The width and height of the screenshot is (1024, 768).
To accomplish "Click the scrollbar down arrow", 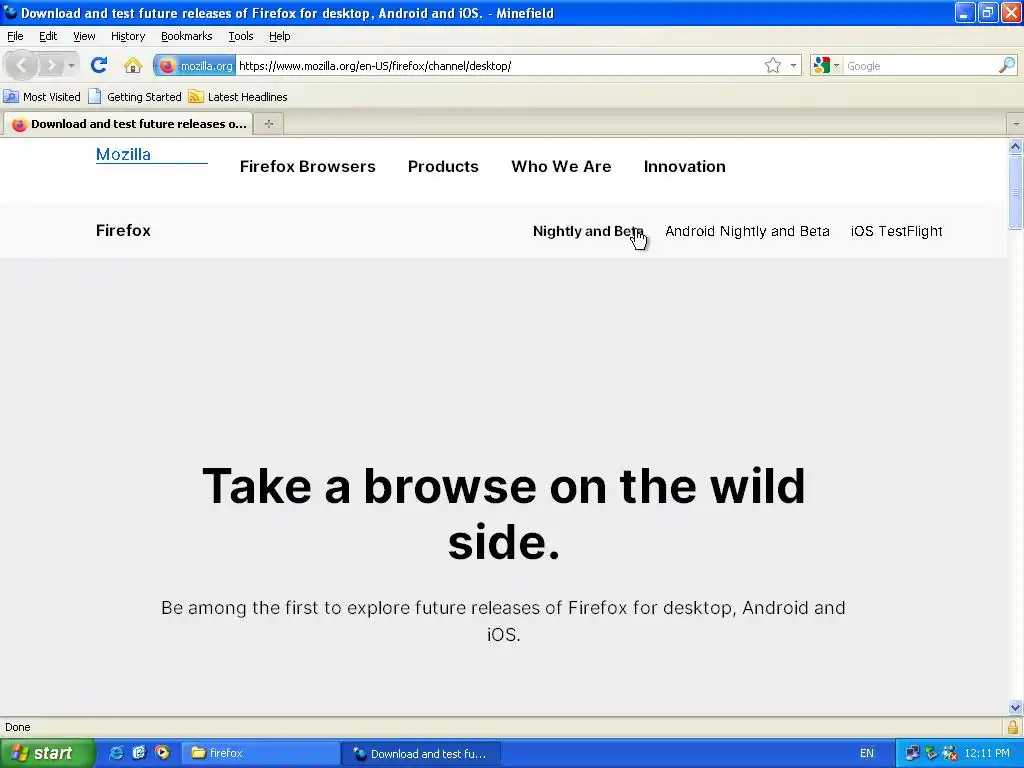I will tap(1015, 707).
